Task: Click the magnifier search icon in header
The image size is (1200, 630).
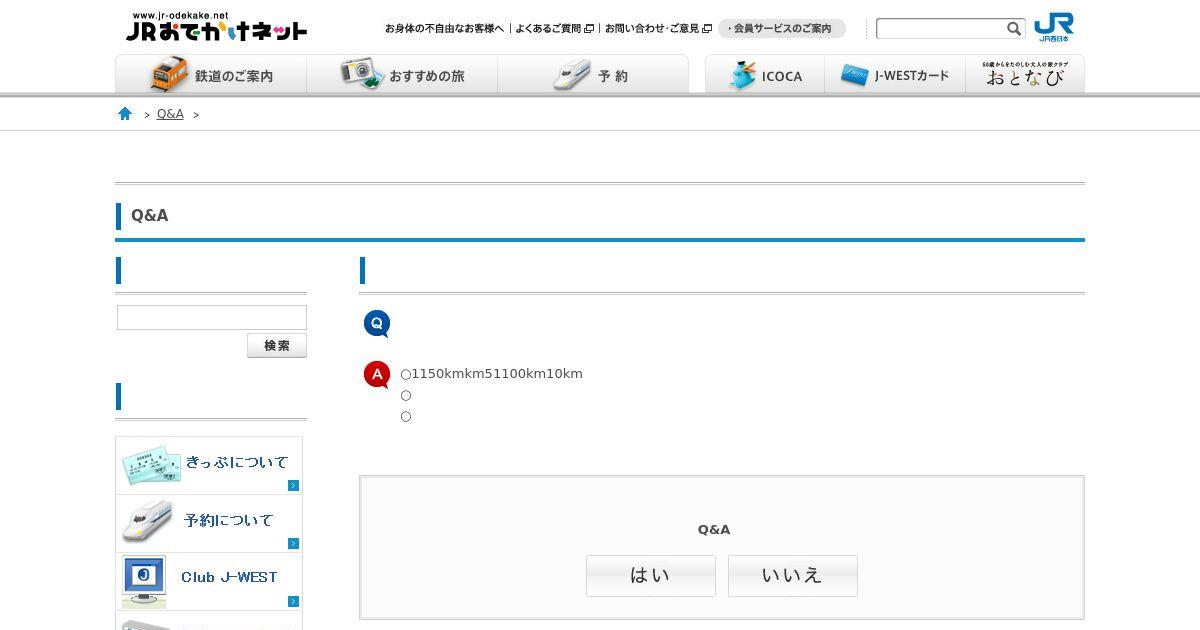Action: [1014, 29]
